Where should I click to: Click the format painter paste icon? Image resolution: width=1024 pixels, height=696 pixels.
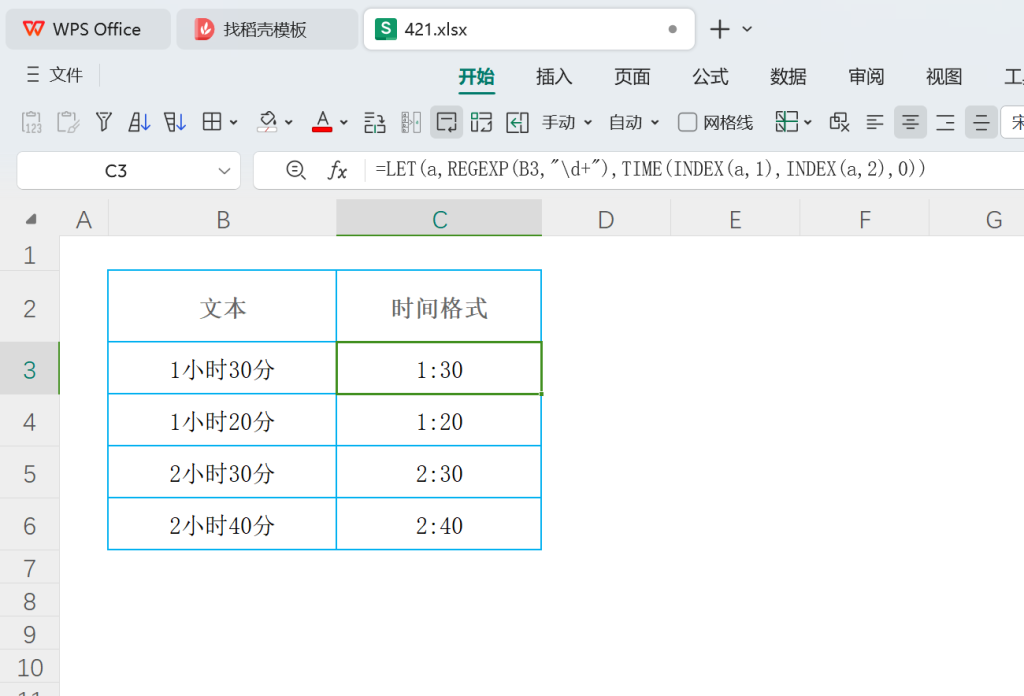click(x=68, y=122)
